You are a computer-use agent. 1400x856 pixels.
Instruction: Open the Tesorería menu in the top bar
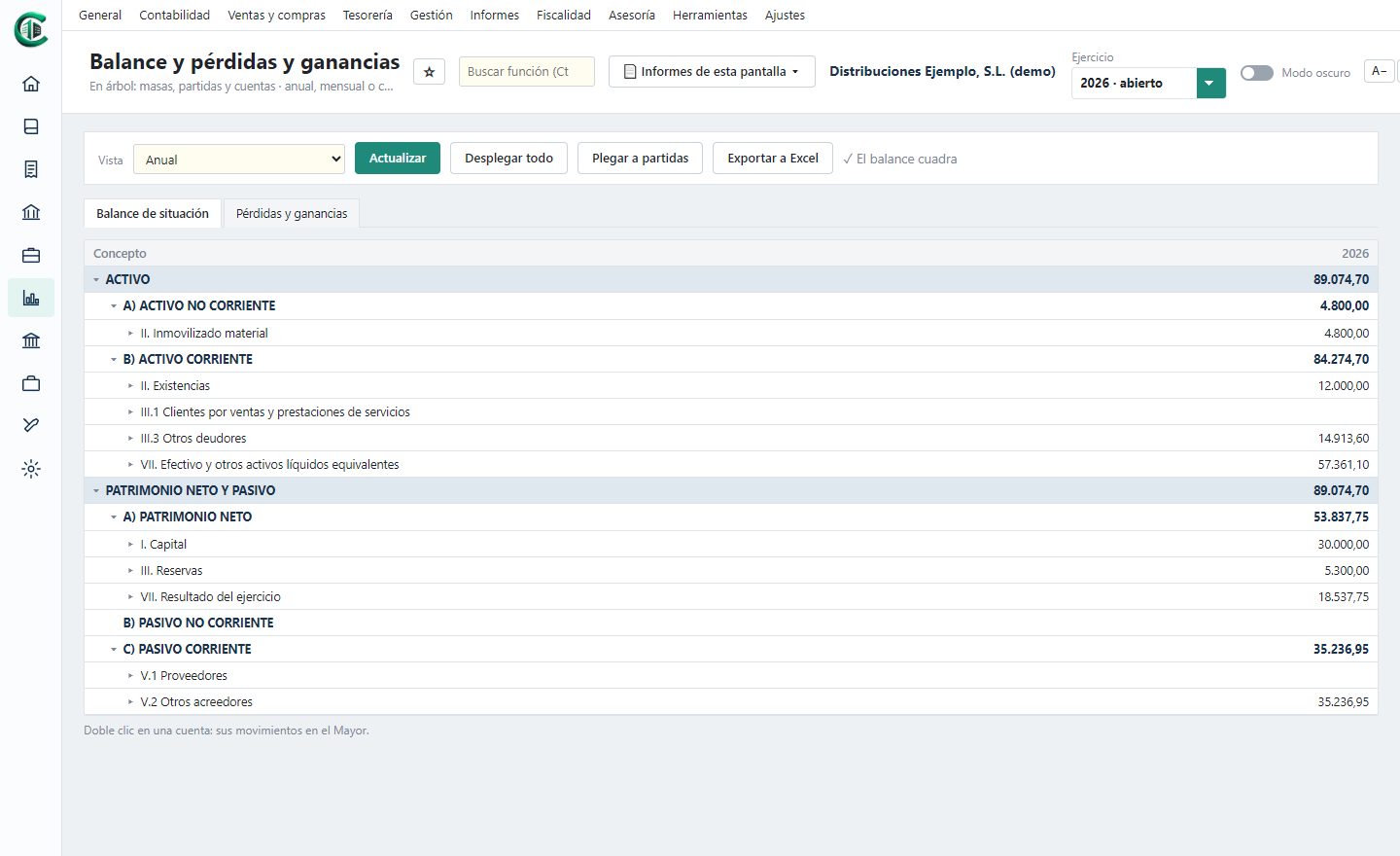(367, 16)
